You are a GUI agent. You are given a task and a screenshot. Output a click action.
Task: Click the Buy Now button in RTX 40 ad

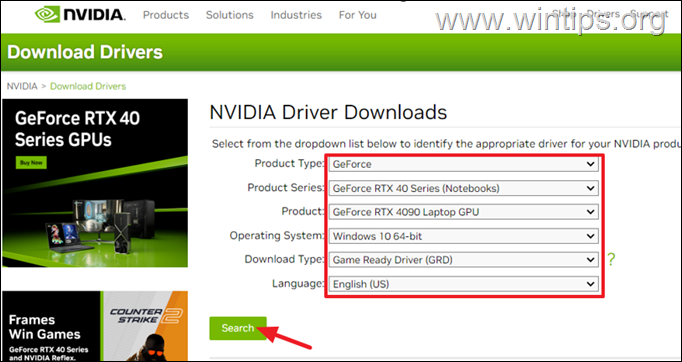pyautogui.click(x=31, y=163)
